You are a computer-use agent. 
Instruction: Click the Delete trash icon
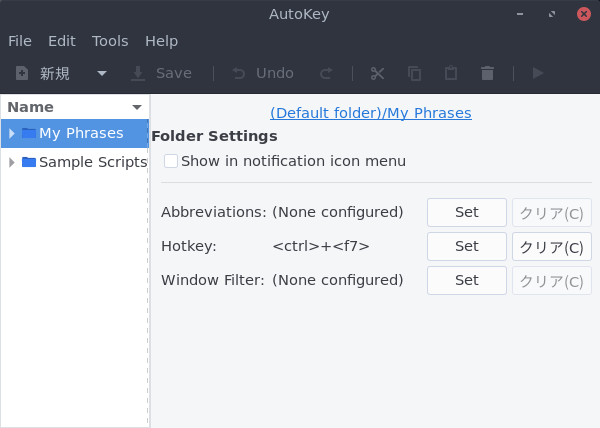487,73
